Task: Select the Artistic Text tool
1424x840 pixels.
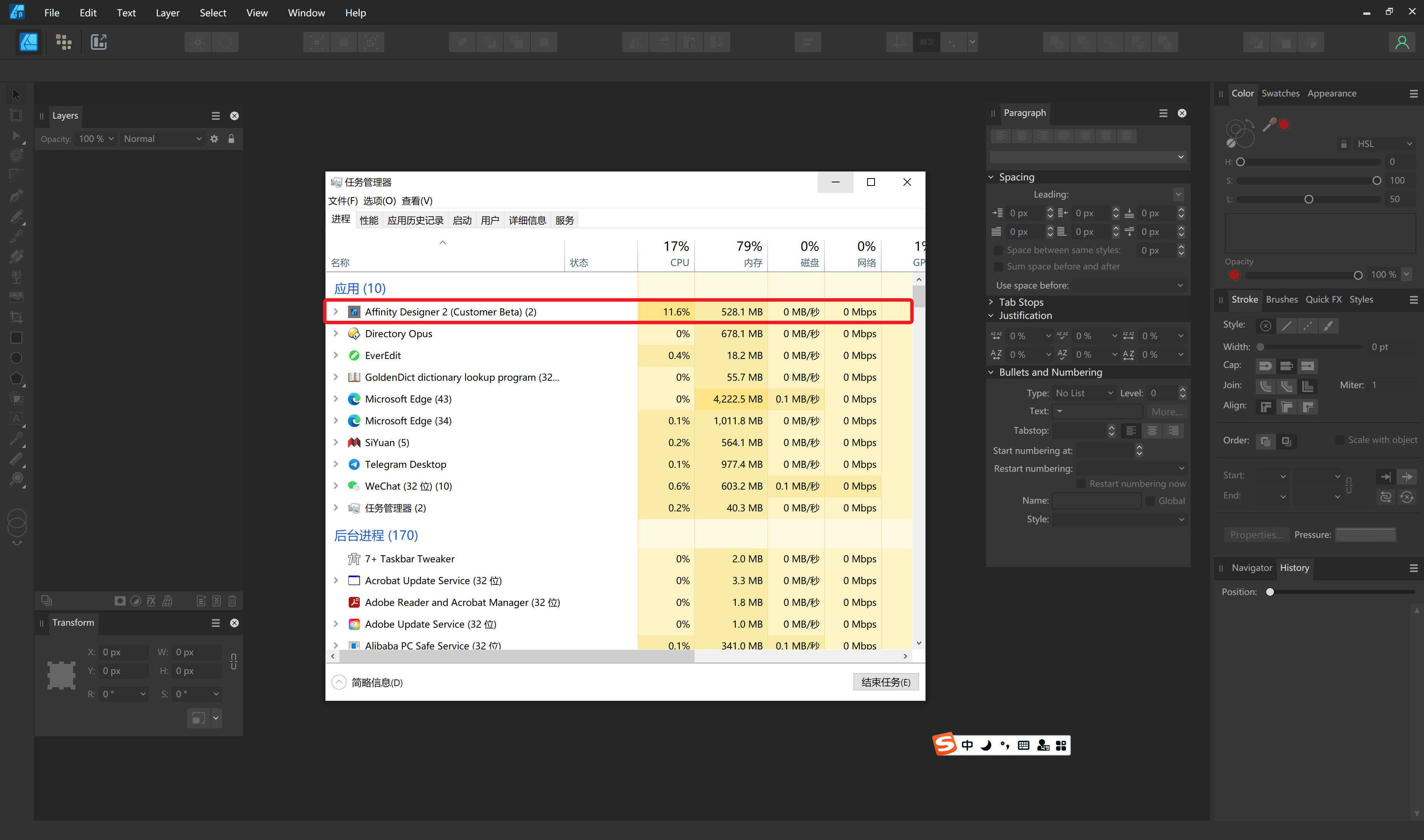Action: pos(16,420)
